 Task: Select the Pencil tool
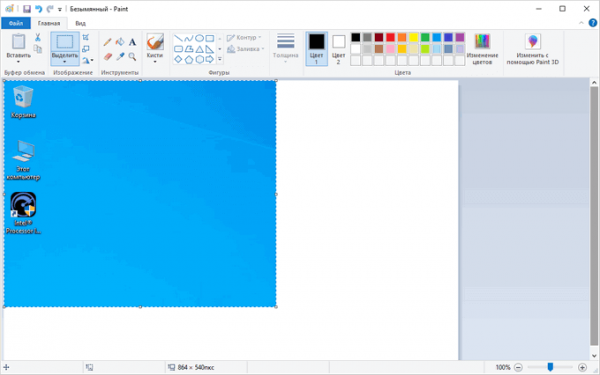pos(108,42)
